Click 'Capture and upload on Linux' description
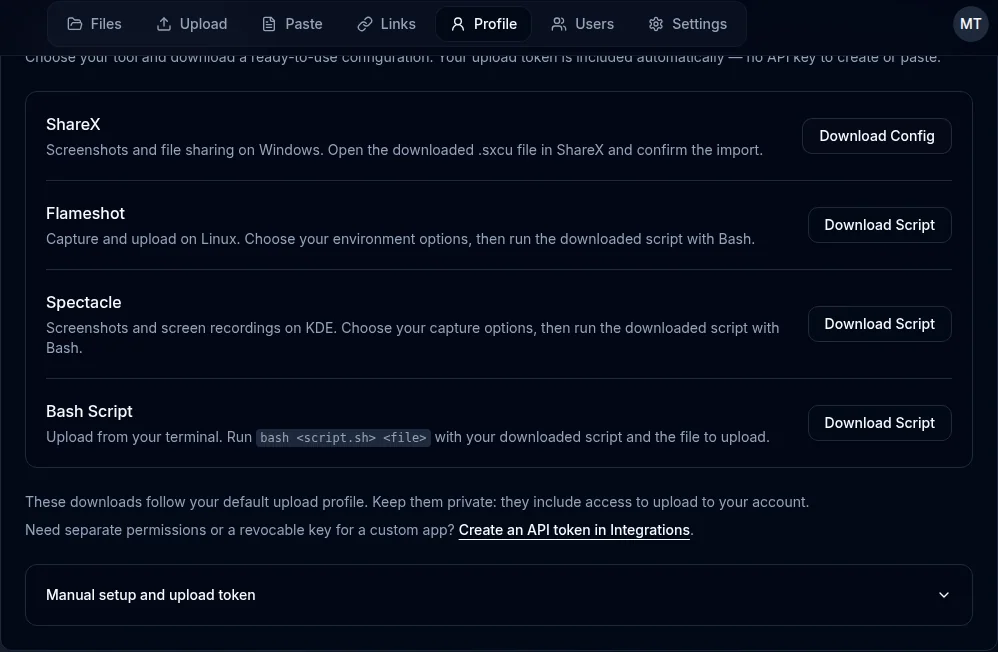The width and height of the screenshot is (998, 652). pyautogui.click(x=400, y=239)
